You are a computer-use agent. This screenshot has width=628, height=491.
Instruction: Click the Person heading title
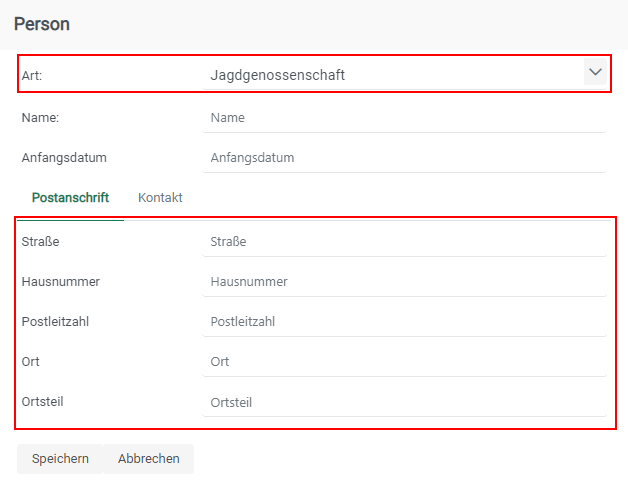pos(42,23)
